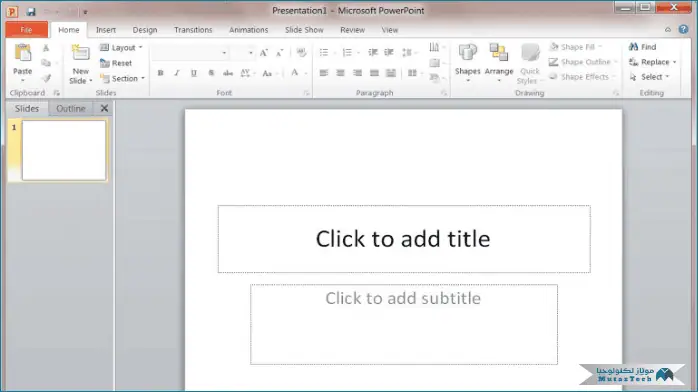The height and width of the screenshot is (392, 698).
Task: Click the New Slide icon
Action: (80, 54)
